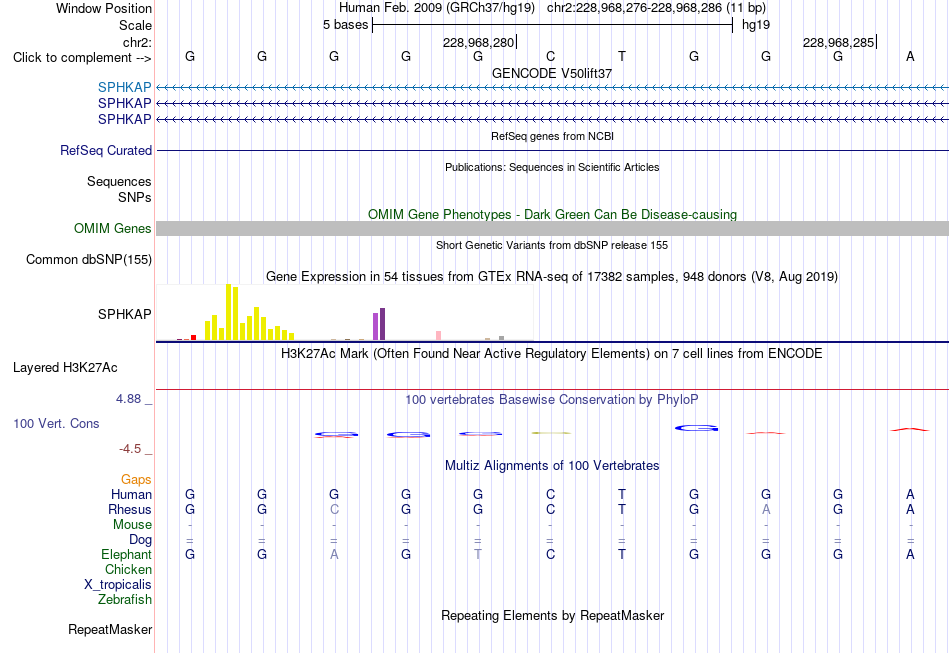The height and width of the screenshot is (653, 950).
Task: Click the 'X_tropicalis' alignment row label
Action: tap(118, 585)
